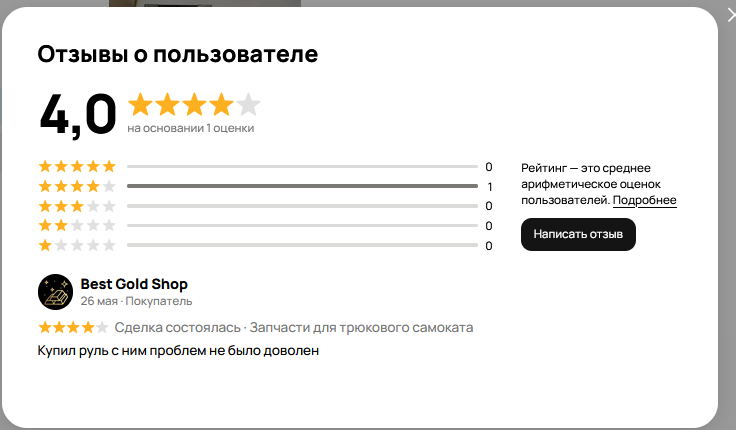Open the Подробнее link about rating
The width and height of the screenshot is (736, 430).
tap(644, 200)
